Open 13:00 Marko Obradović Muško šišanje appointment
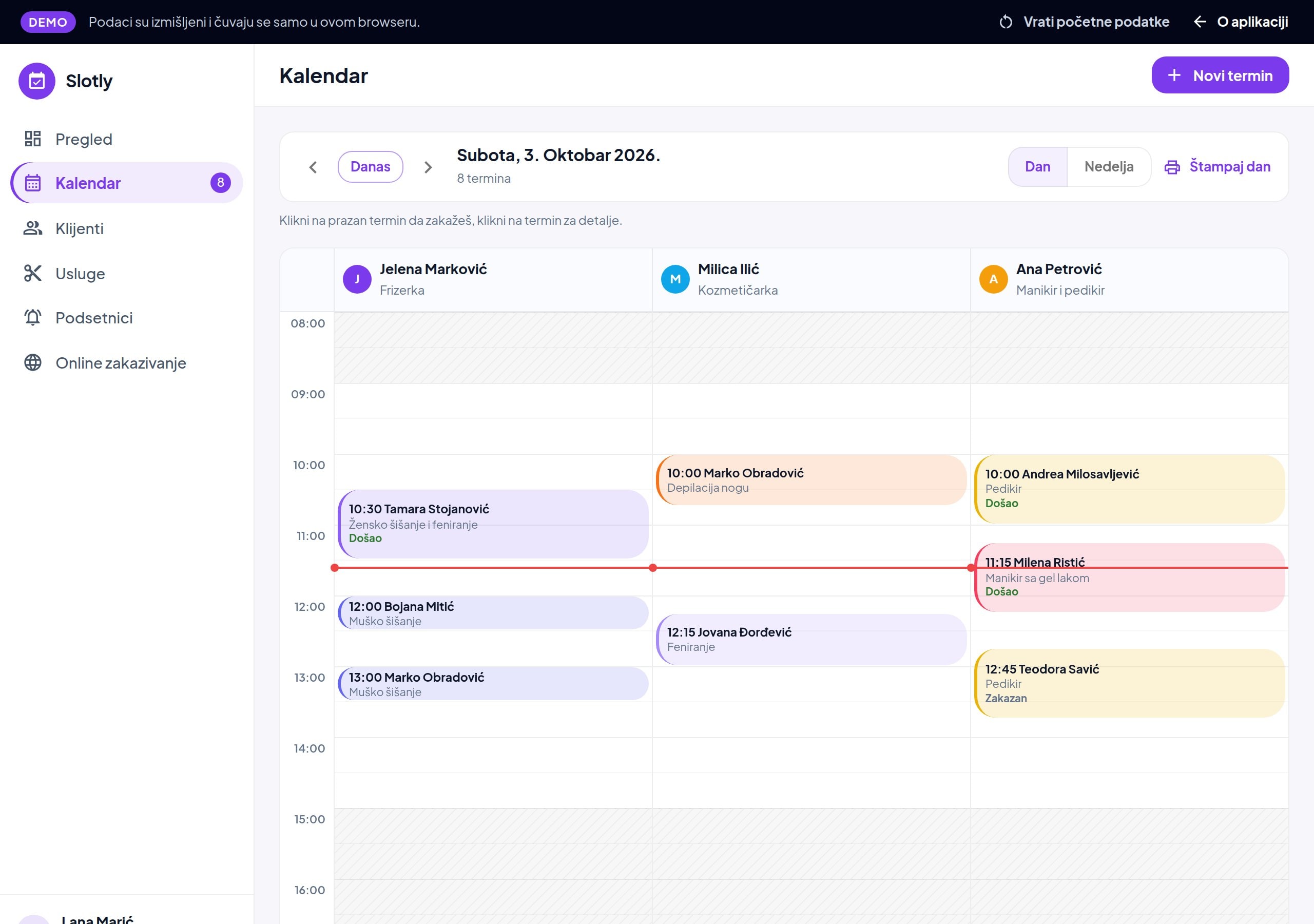This screenshot has height=924, width=1314. (493, 684)
